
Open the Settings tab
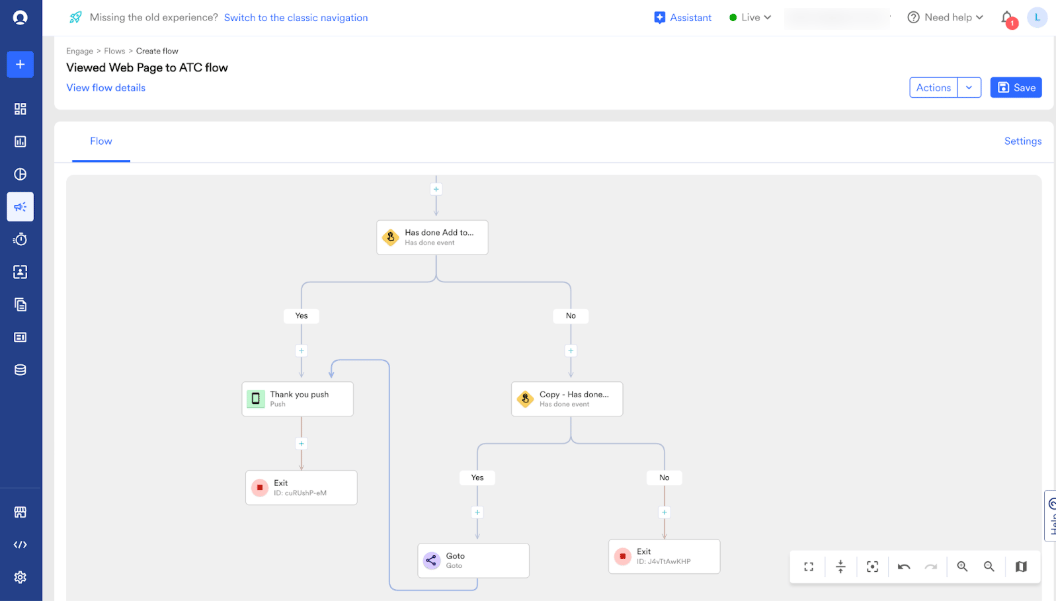click(1023, 141)
